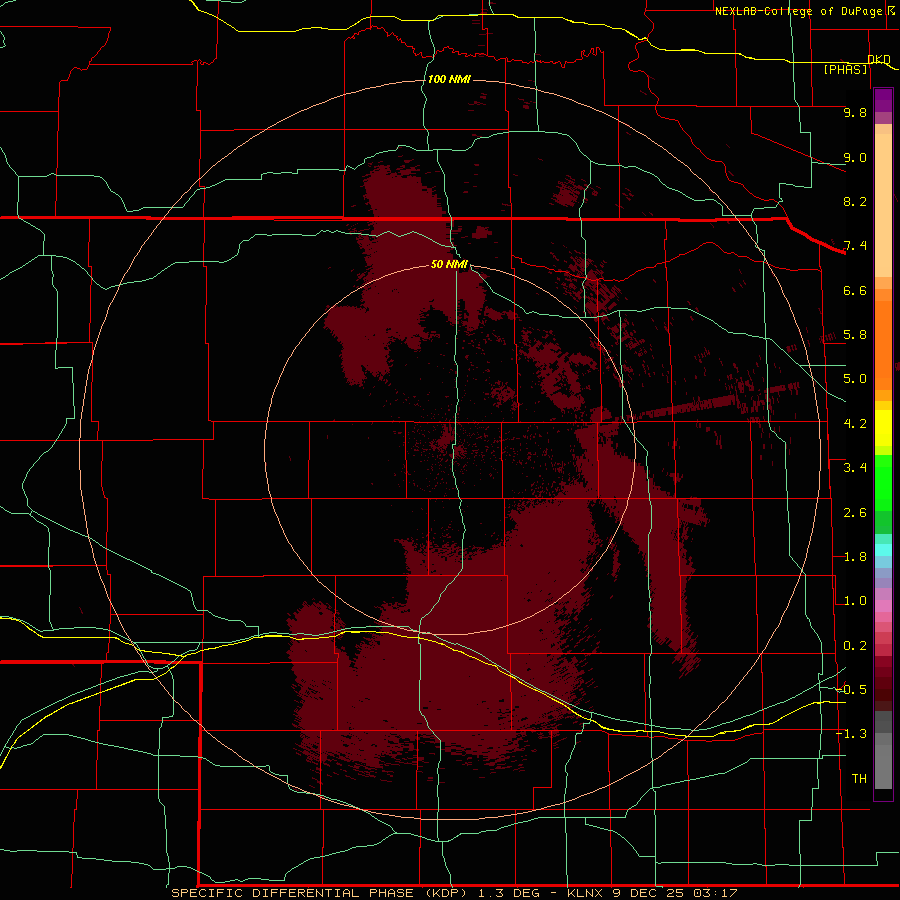Click the 9.0 scale value
Screen dimensions: 900x900
pyautogui.click(x=855, y=157)
